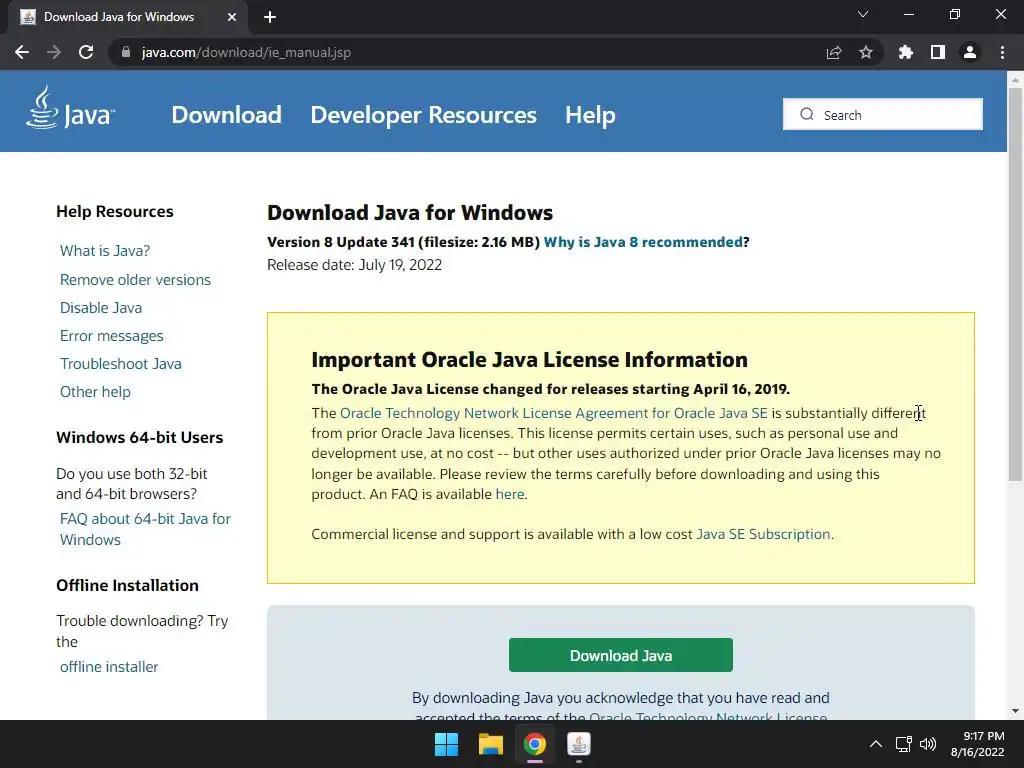Image resolution: width=1024 pixels, height=768 pixels.
Task: Open 'Other help' link
Action: click(95, 392)
